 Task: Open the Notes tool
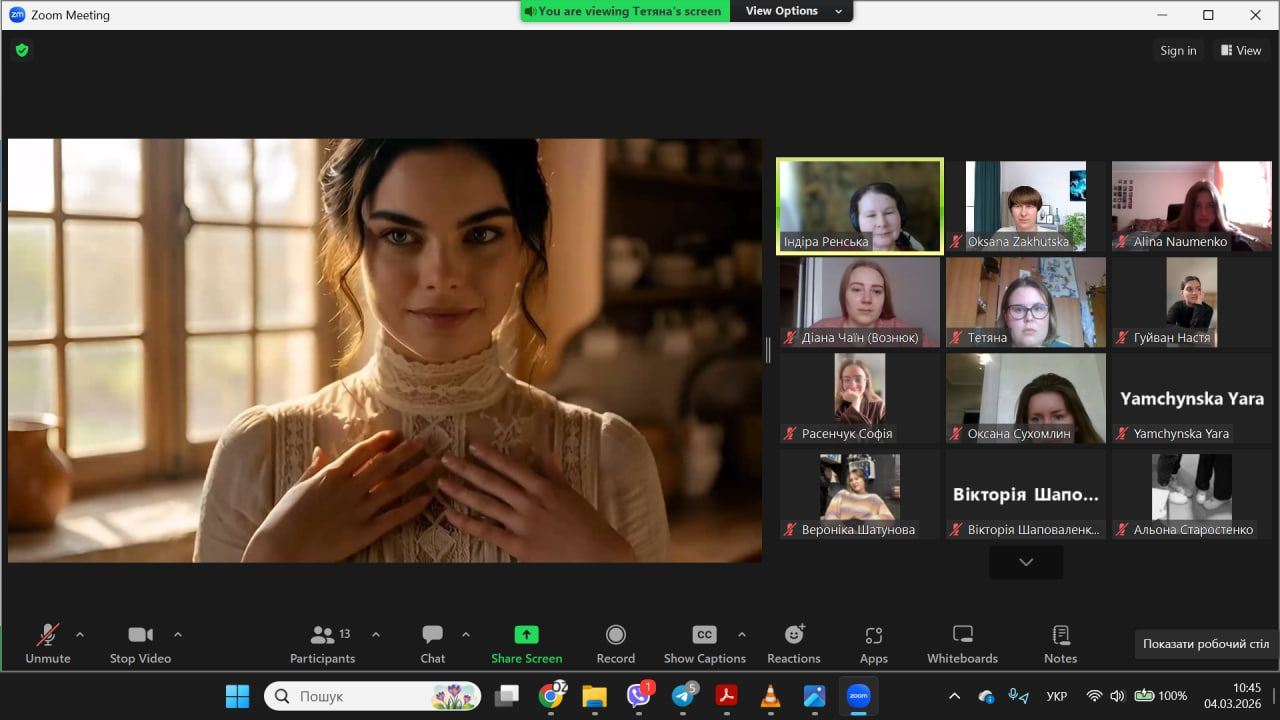[x=1060, y=644]
